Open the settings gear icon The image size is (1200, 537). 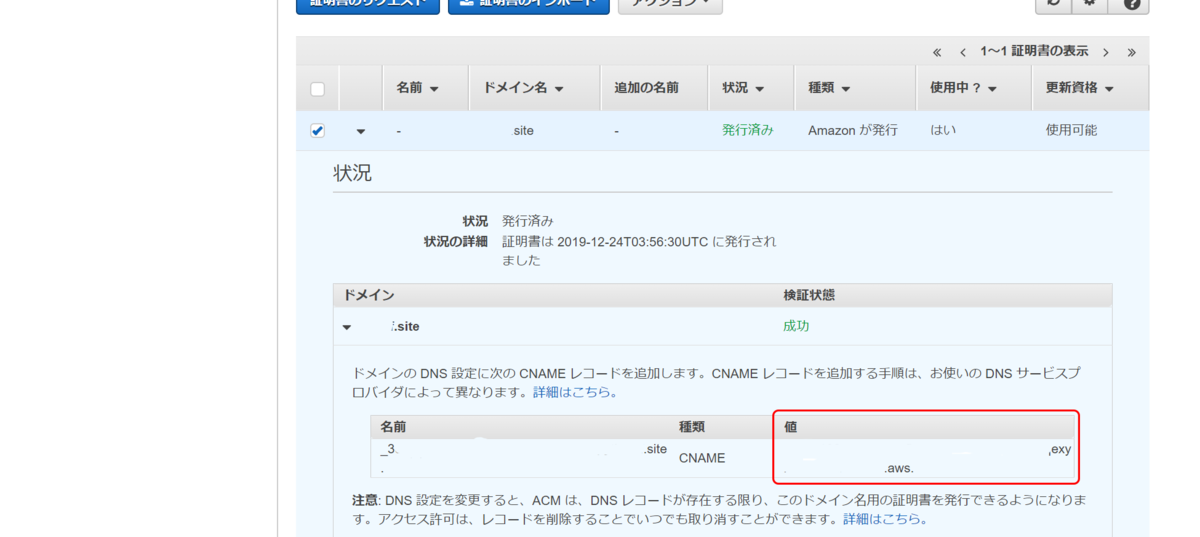[1091, 3]
